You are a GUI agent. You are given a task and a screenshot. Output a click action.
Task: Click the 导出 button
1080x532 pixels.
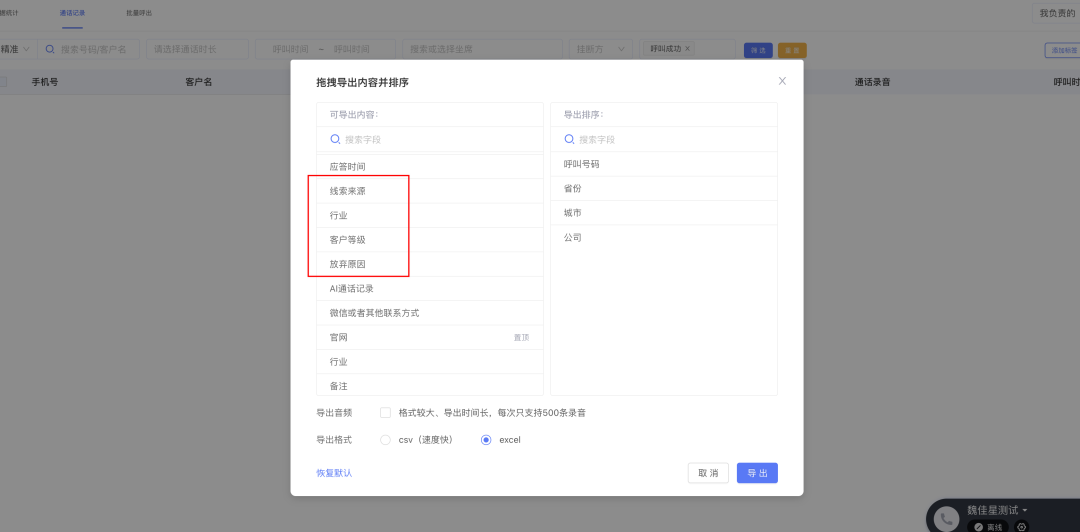pos(757,473)
